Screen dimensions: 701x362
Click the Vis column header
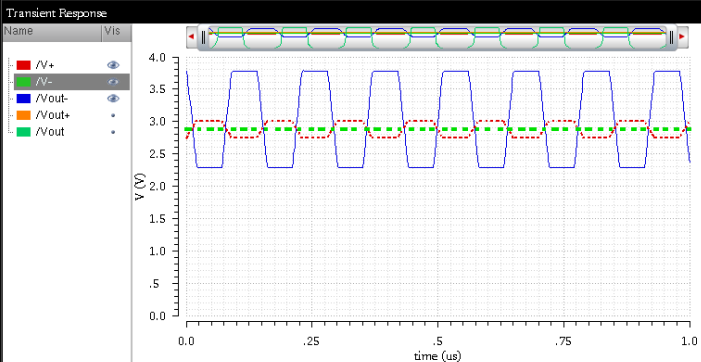coord(117,33)
